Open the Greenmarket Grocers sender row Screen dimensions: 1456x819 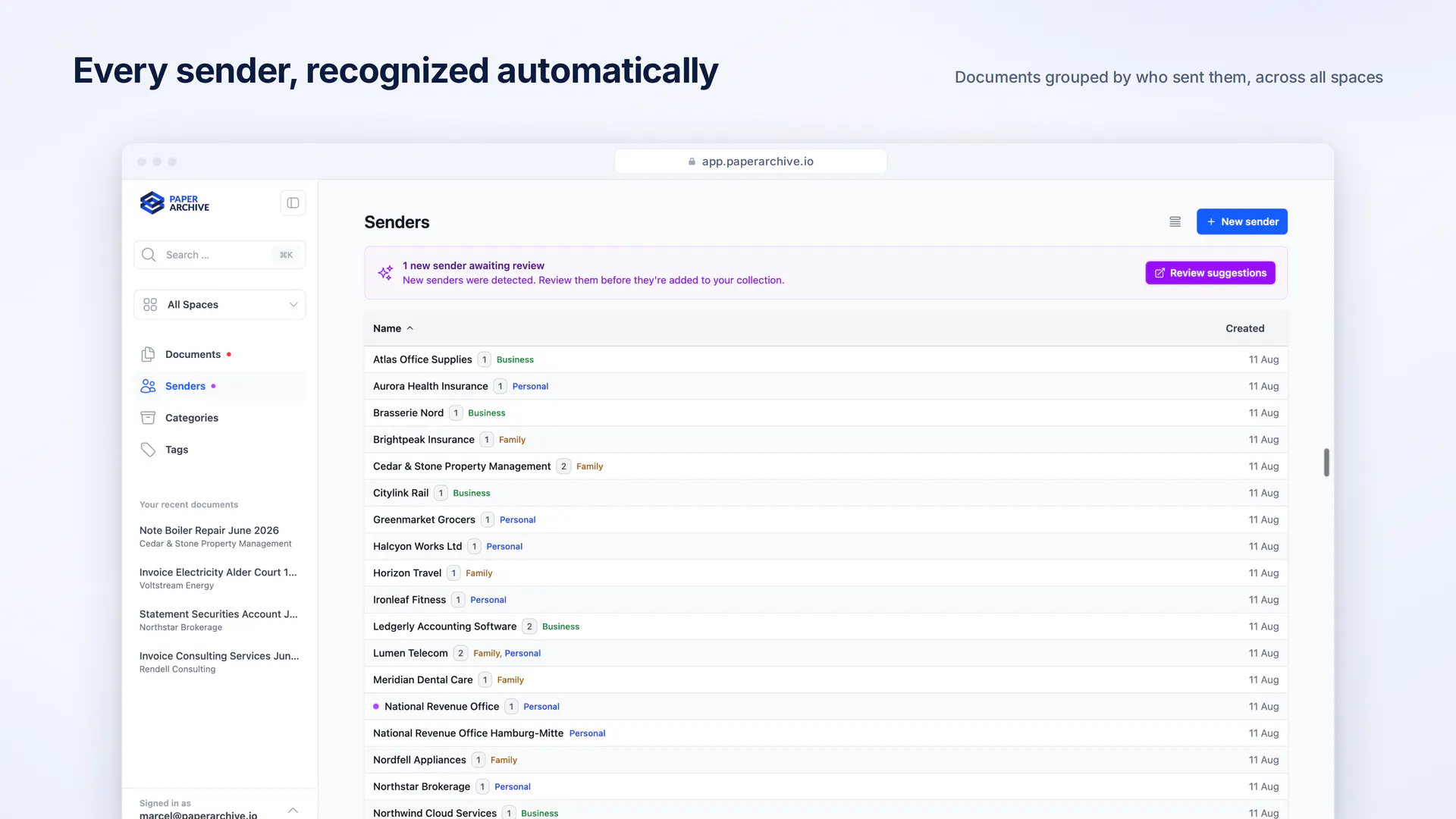(x=826, y=519)
